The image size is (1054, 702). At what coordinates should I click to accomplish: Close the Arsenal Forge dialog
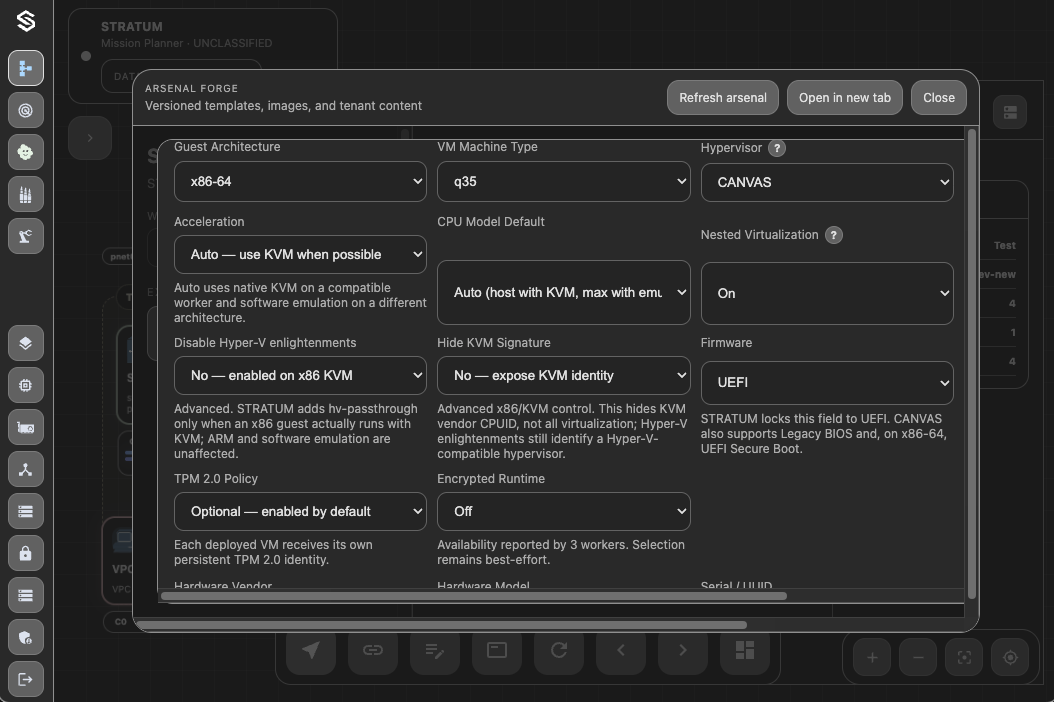[x=938, y=98]
